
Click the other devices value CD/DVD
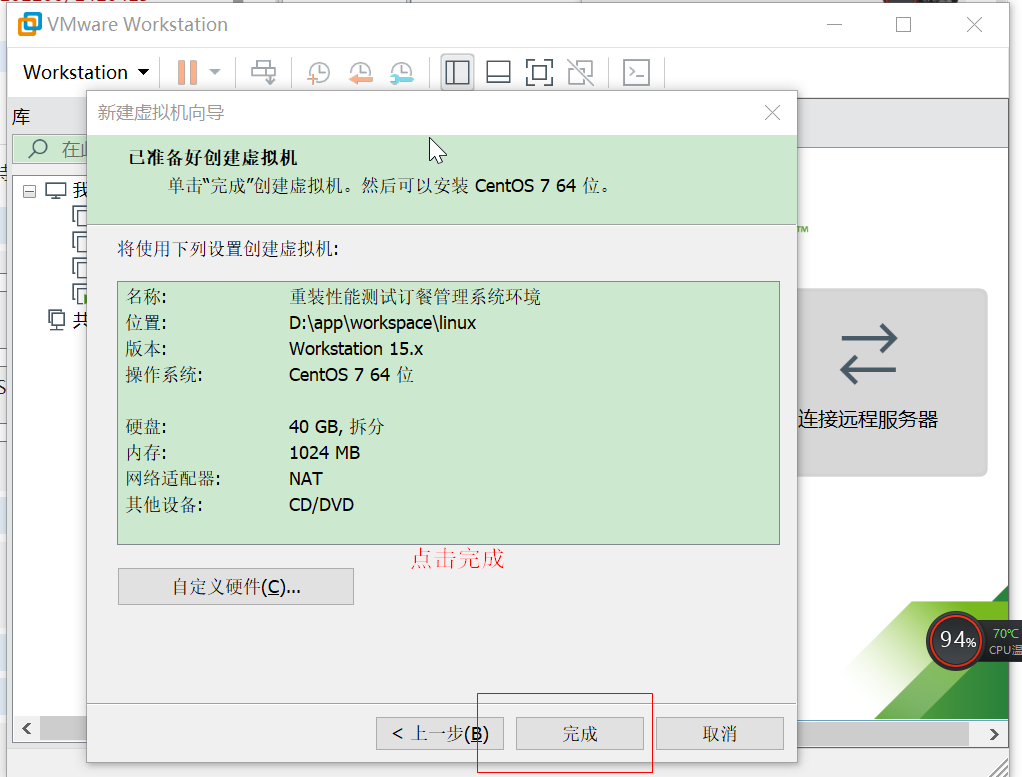pos(321,505)
